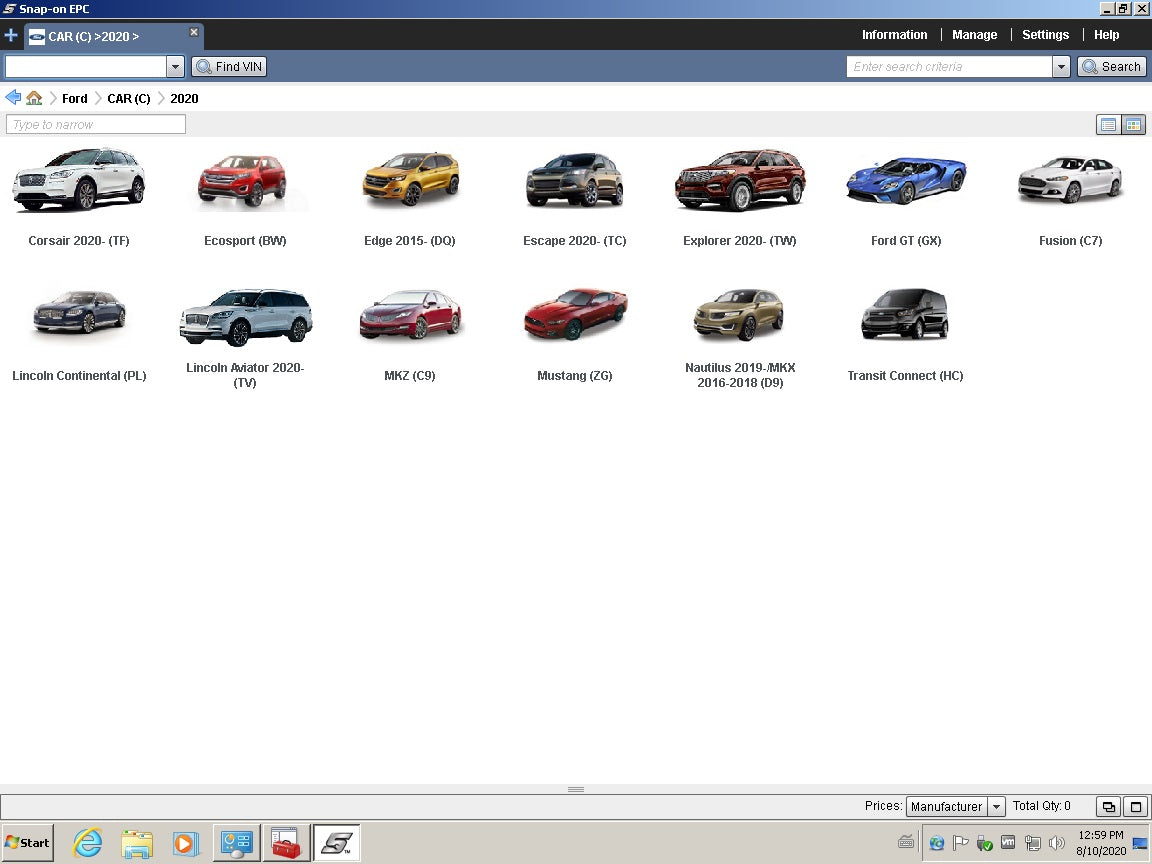Open the Information menu
The image size is (1152, 864).
(894, 35)
